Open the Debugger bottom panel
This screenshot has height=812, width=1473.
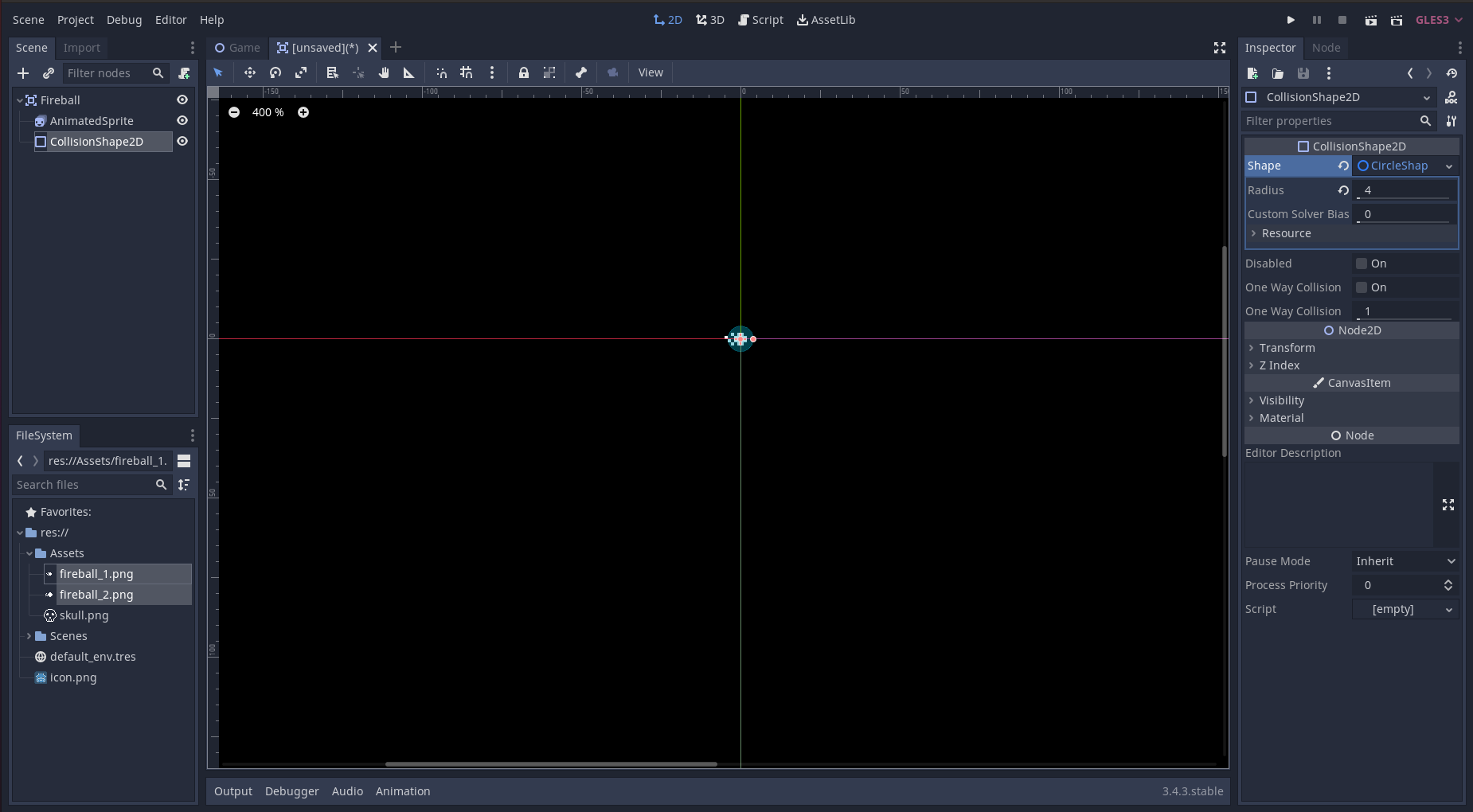point(291,791)
